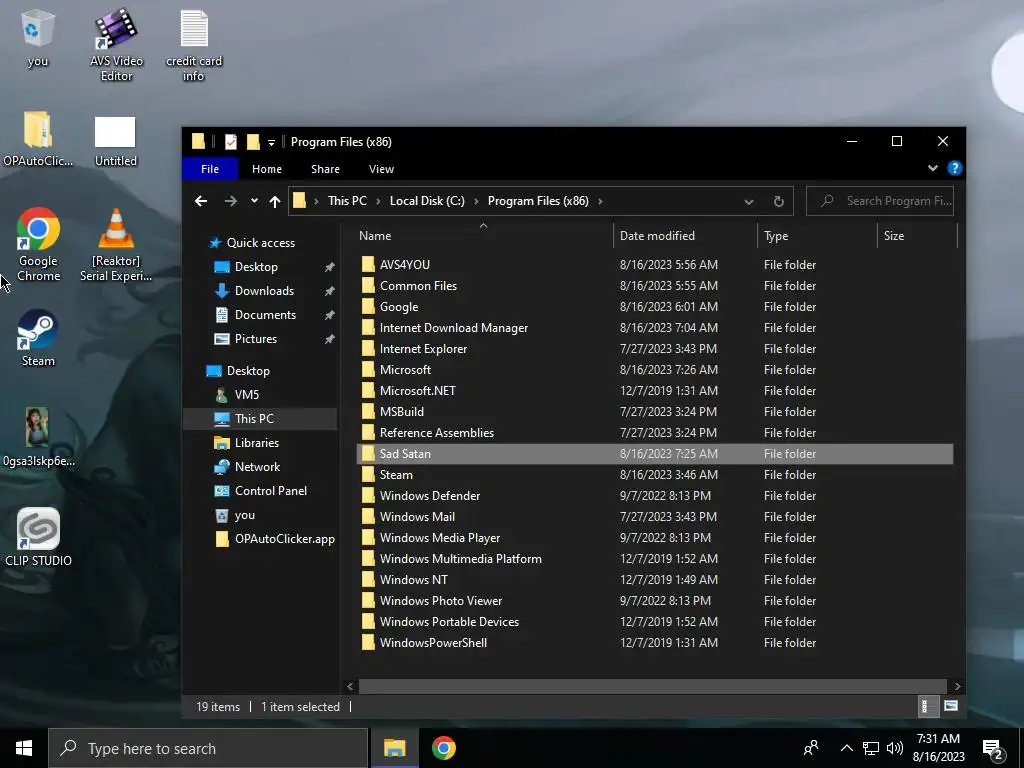
Task: Customize Quick Access Toolbar dropdown
Action: click(271, 142)
